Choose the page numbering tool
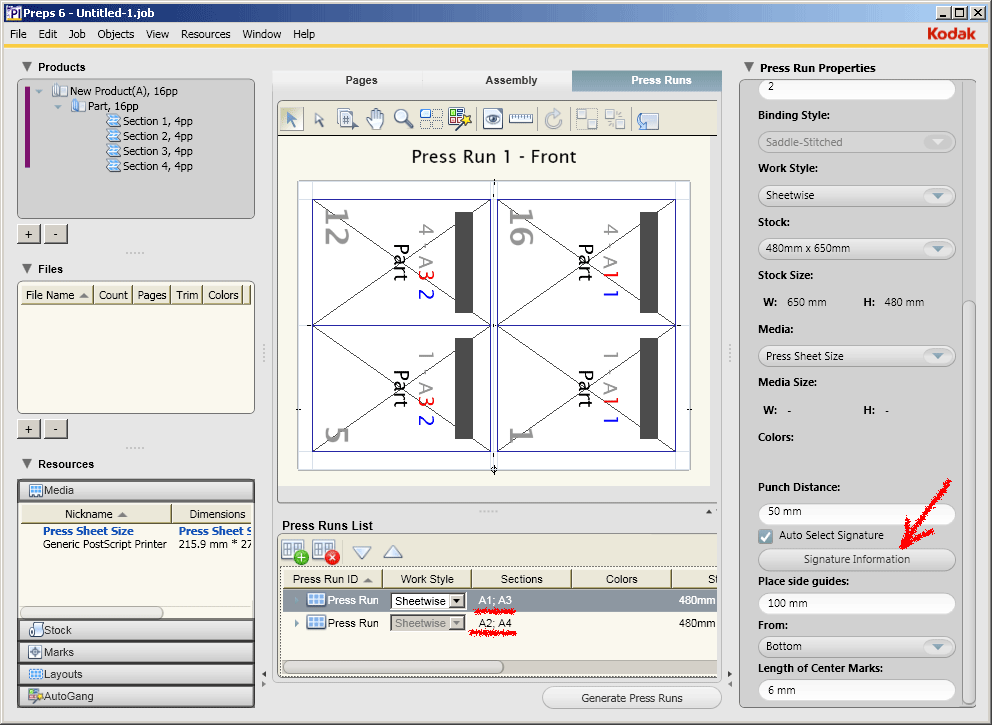Screen dimensions: 992x725 point(347,119)
